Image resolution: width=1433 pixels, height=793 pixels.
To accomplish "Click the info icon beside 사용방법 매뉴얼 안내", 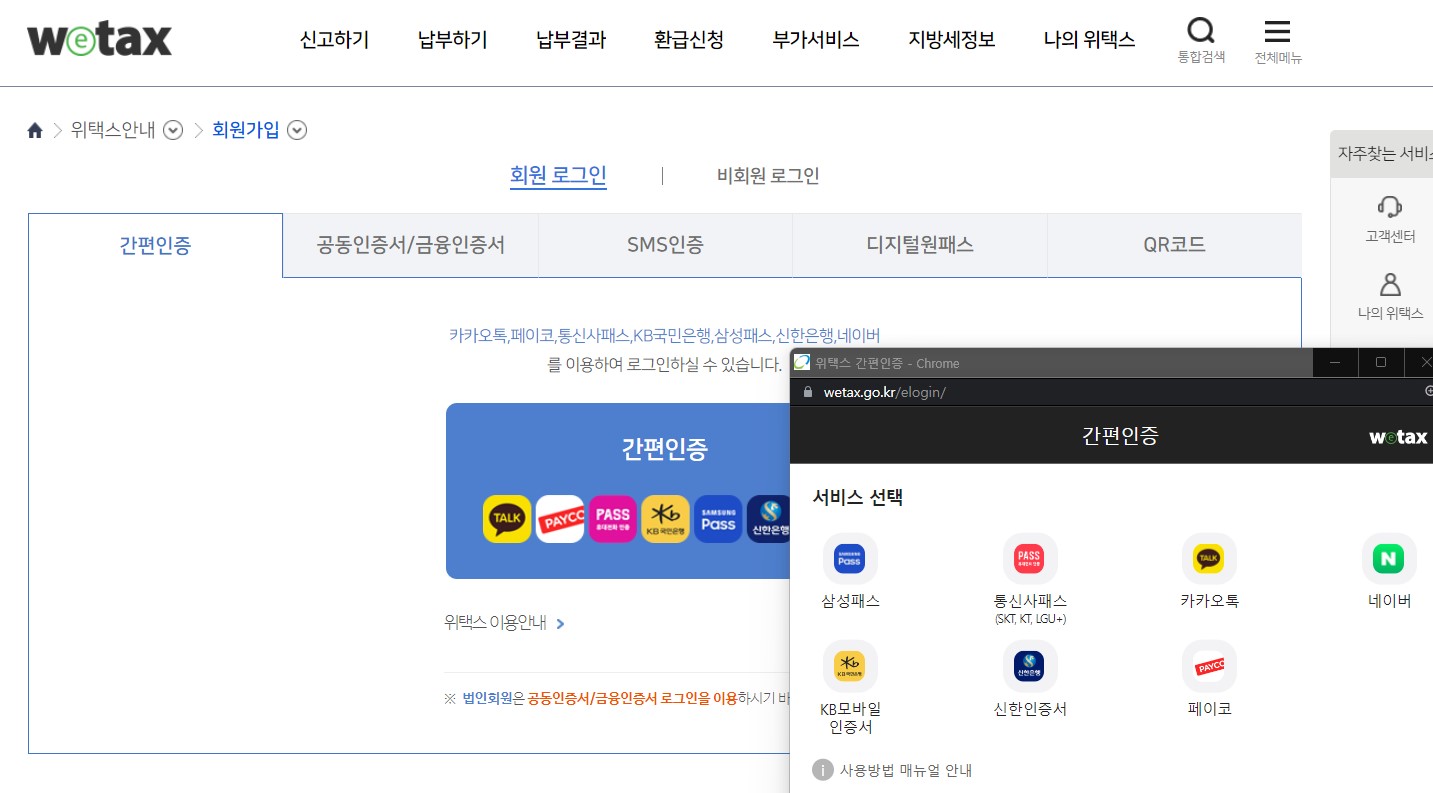I will pyautogui.click(x=822, y=770).
